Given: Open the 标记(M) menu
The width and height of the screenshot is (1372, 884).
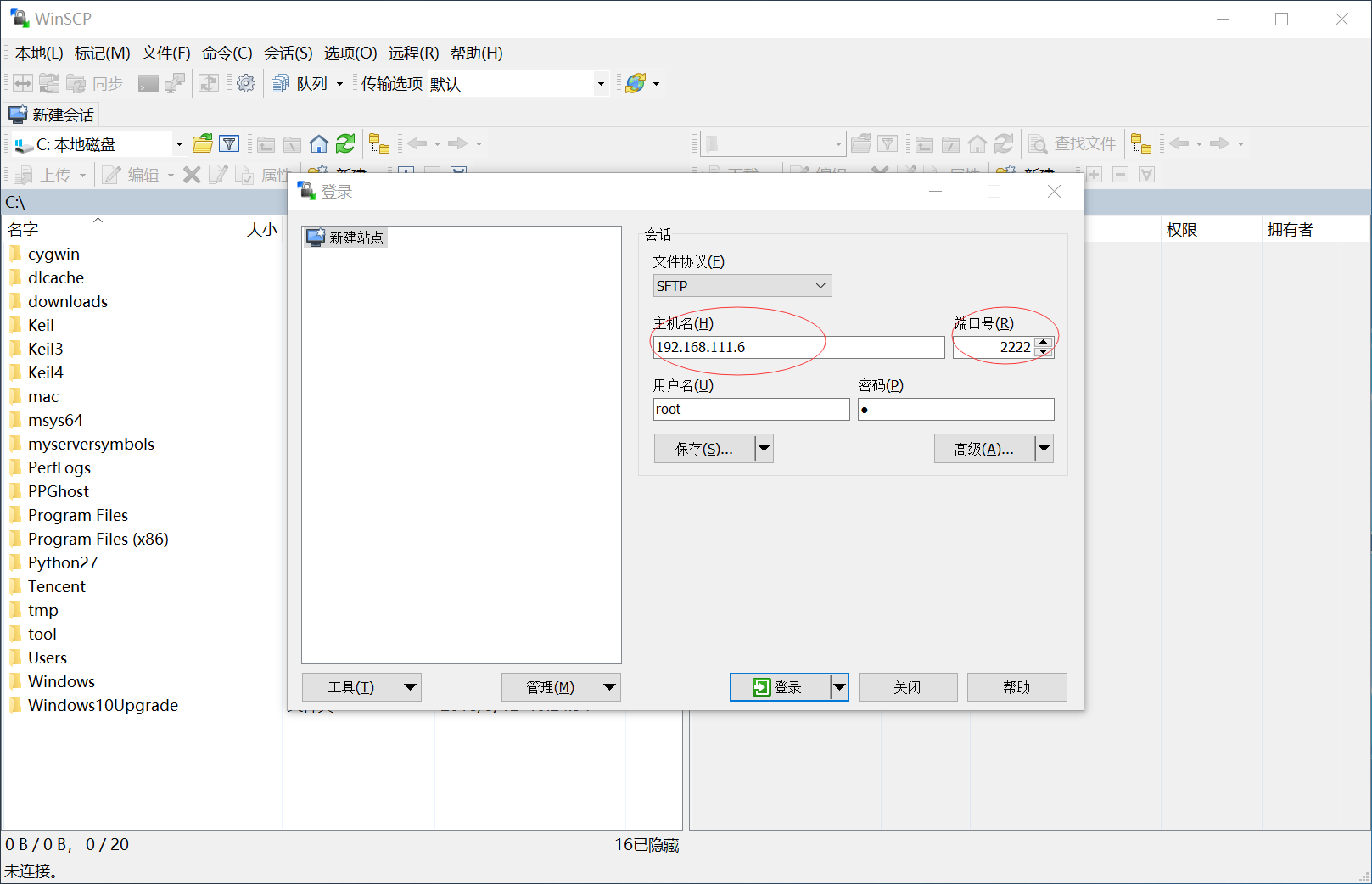Looking at the screenshot, I should point(102,53).
